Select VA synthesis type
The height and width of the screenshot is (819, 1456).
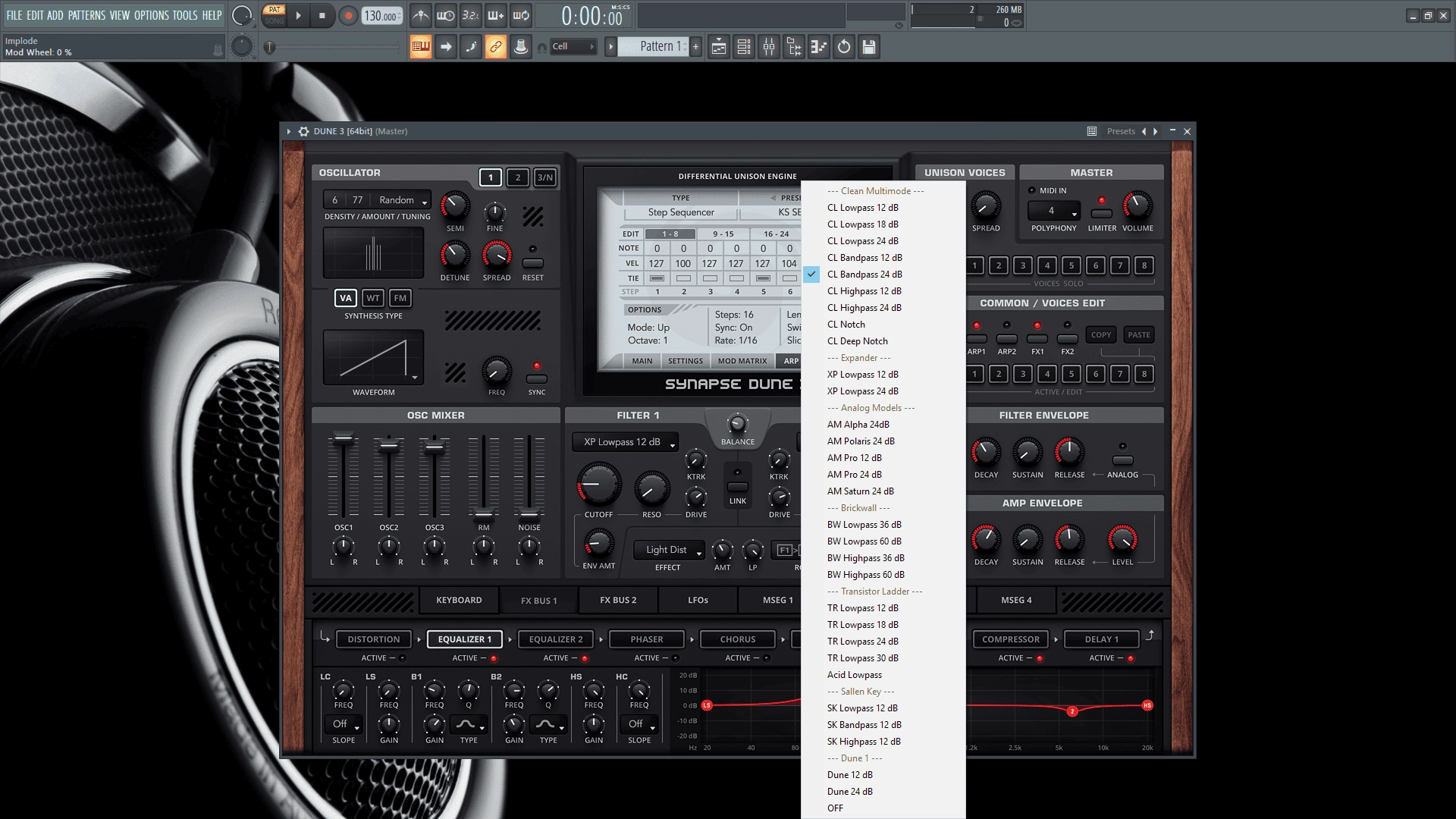click(x=346, y=298)
